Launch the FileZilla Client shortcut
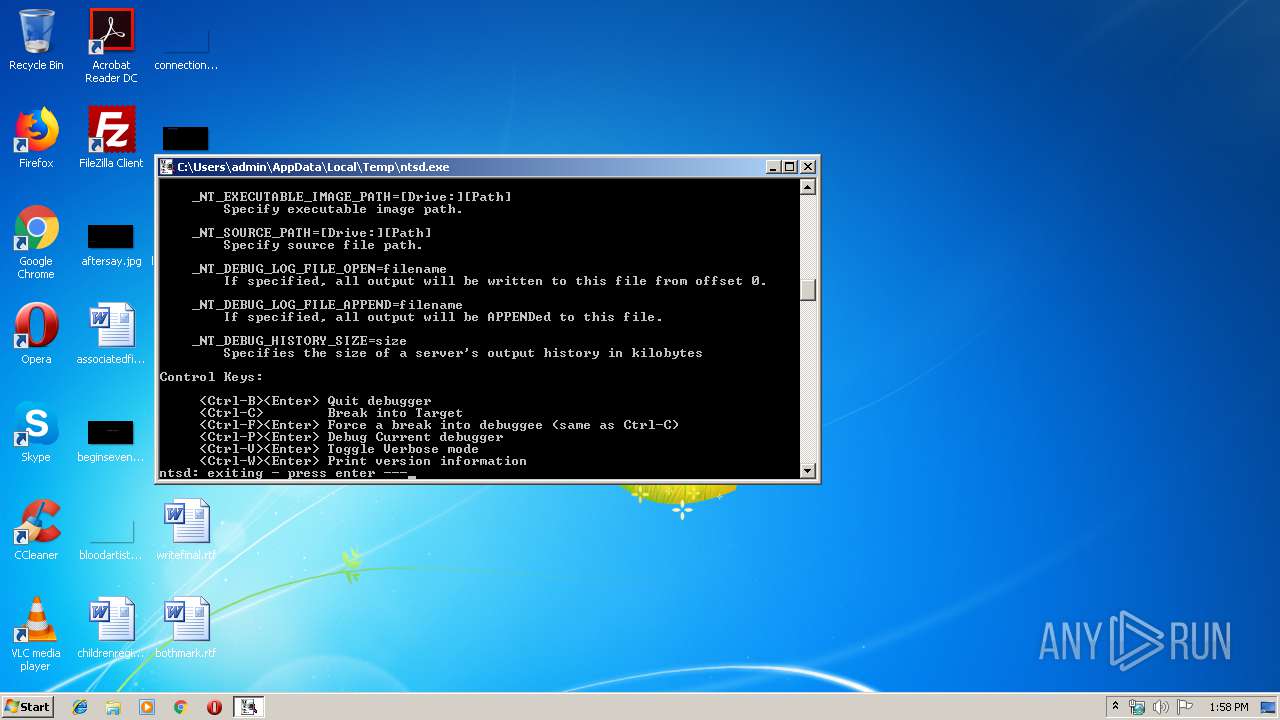1280x720 pixels. [111, 138]
